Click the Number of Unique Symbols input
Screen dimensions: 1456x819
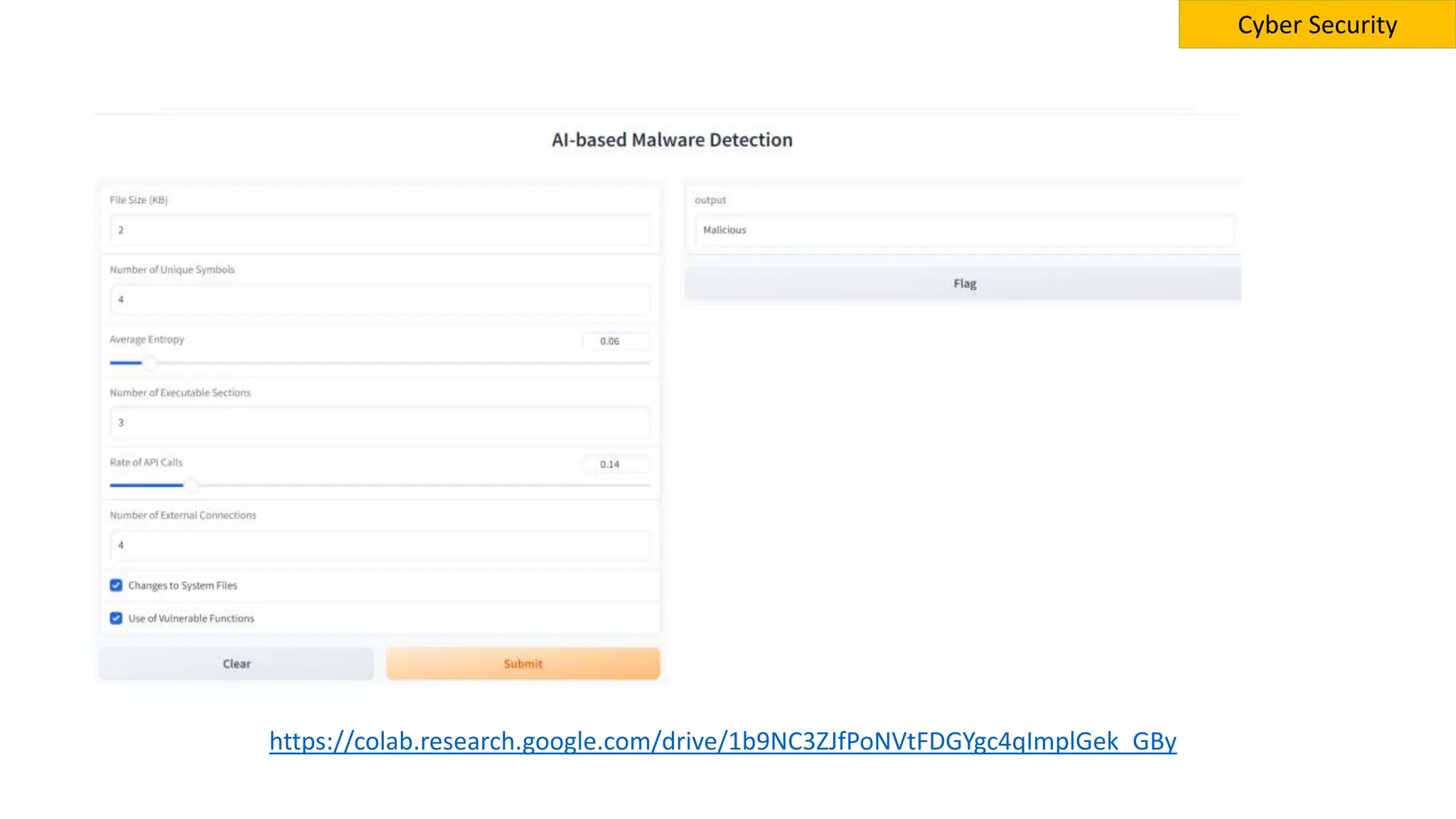point(380,299)
